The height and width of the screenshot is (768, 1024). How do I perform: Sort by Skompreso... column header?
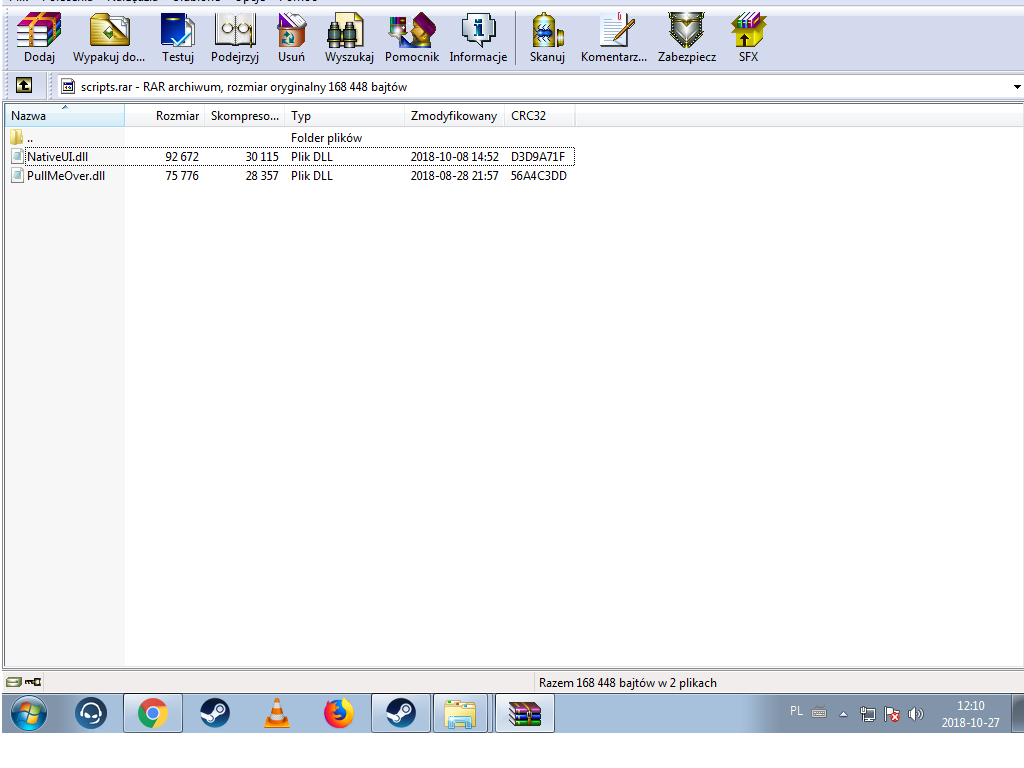[245, 116]
